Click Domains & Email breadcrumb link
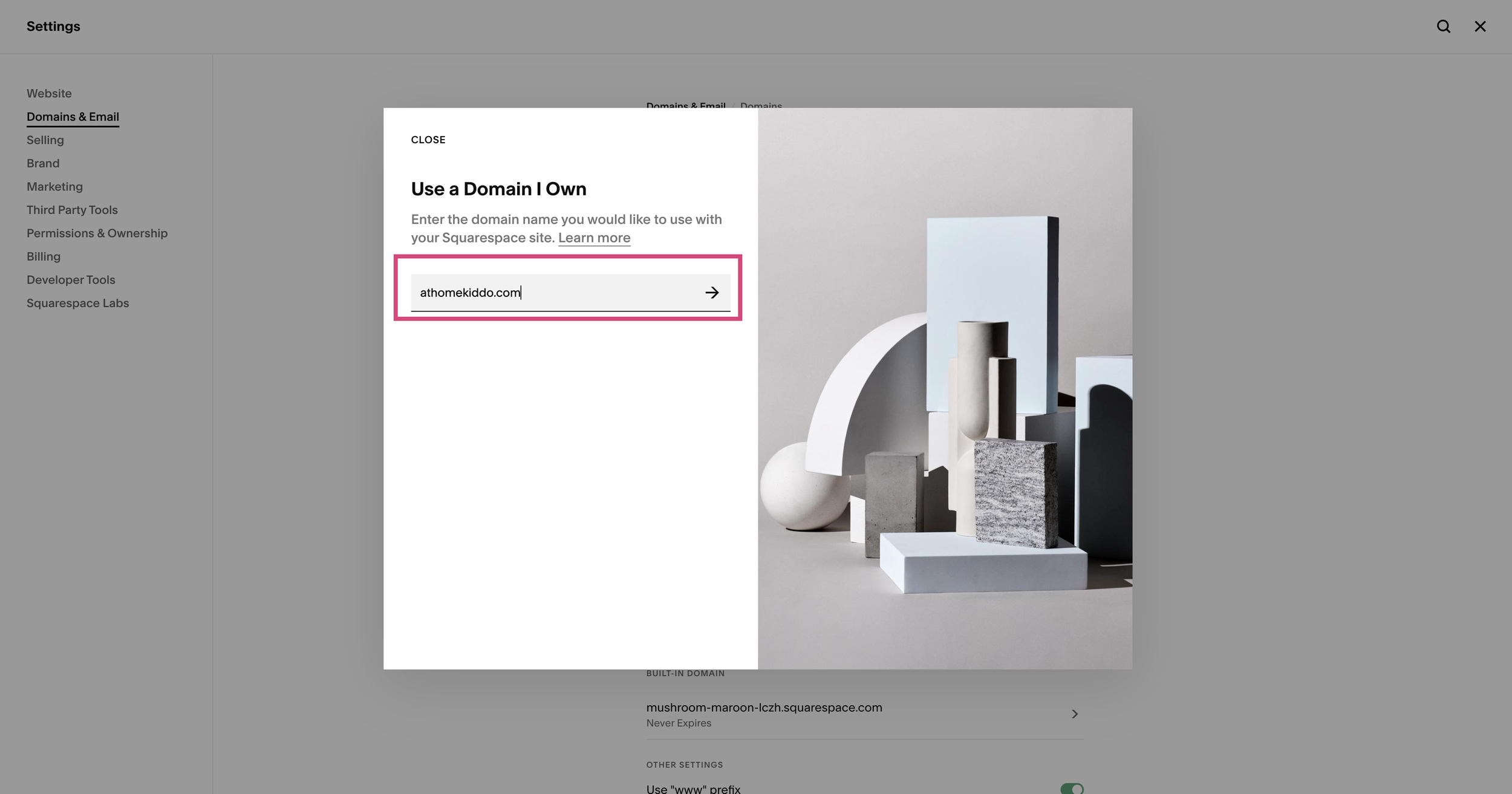This screenshot has height=794, width=1512. [x=685, y=105]
